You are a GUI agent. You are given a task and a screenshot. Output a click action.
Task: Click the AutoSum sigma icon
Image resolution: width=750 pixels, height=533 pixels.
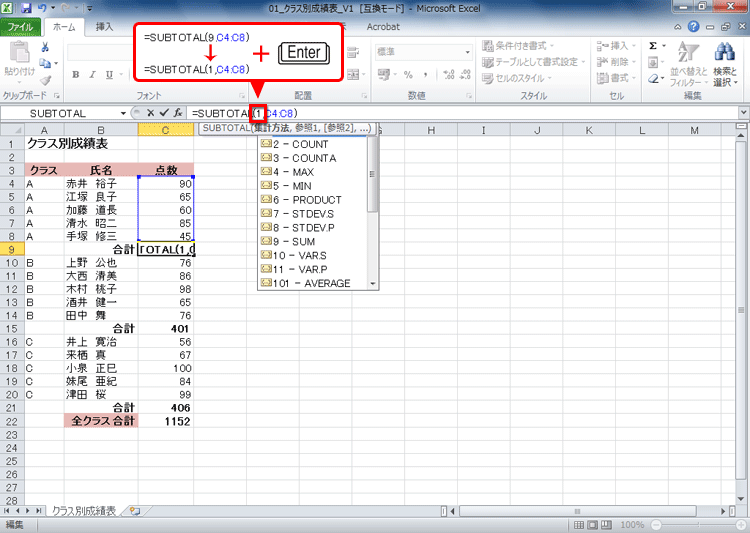coord(653,46)
